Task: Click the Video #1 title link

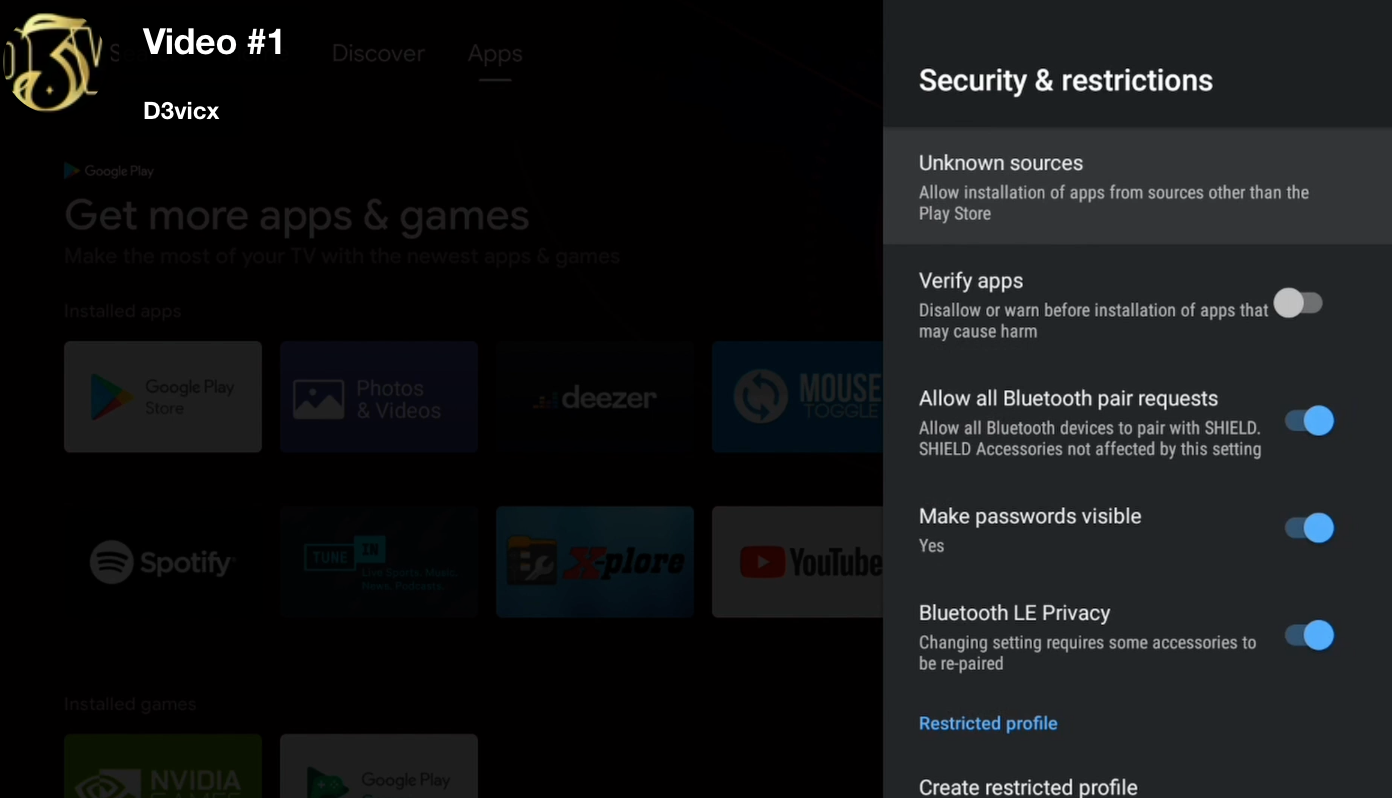Action: [213, 42]
